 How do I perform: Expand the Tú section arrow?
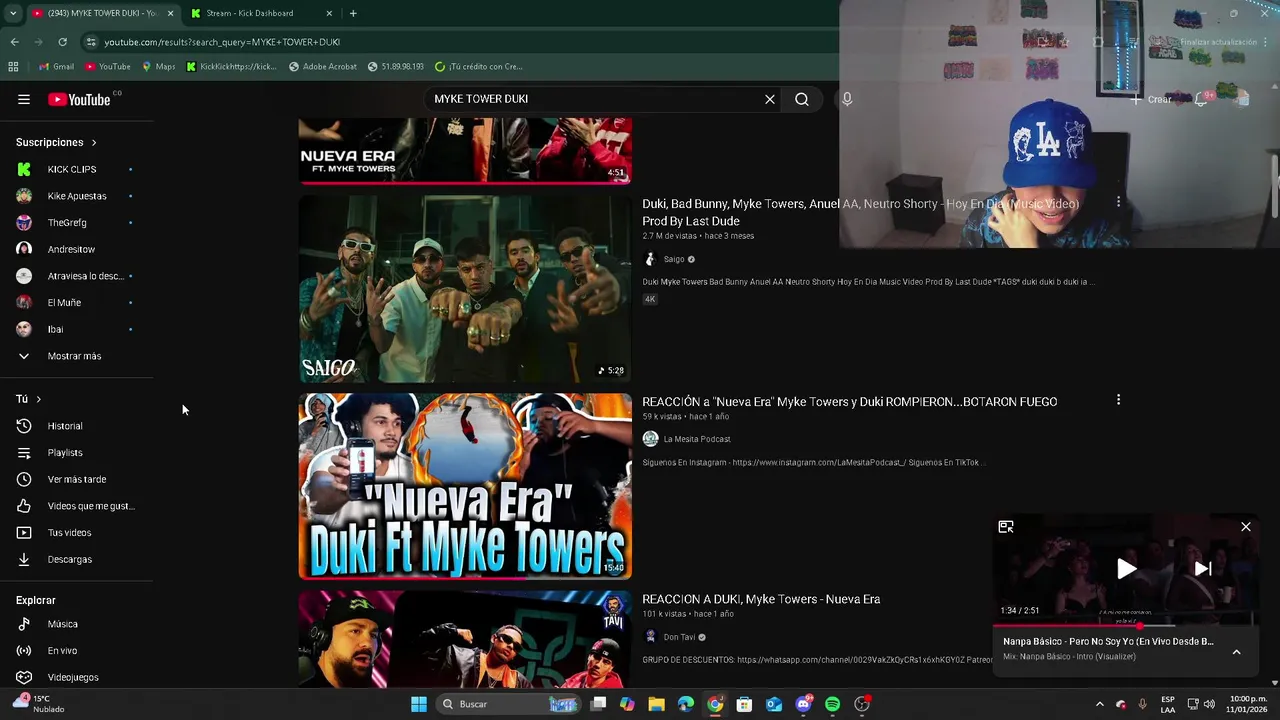[x=39, y=399]
